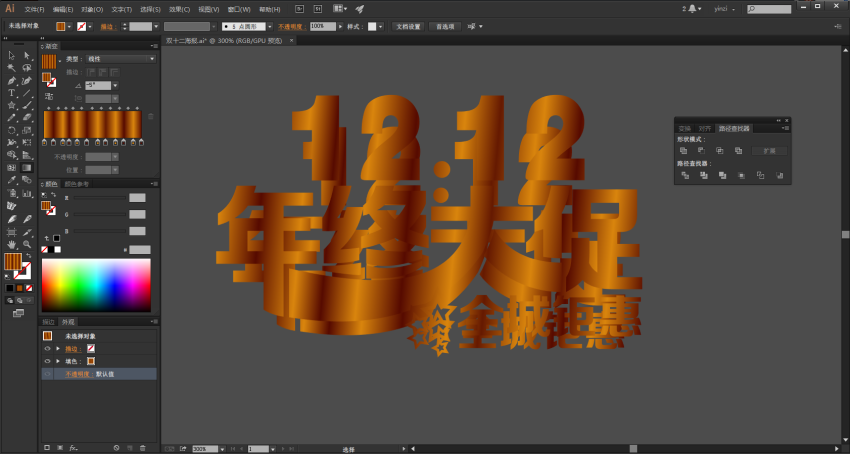This screenshot has width=850, height=454.
Task: Click the Minus Front shape mode icon
Action: [x=701, y=151]
